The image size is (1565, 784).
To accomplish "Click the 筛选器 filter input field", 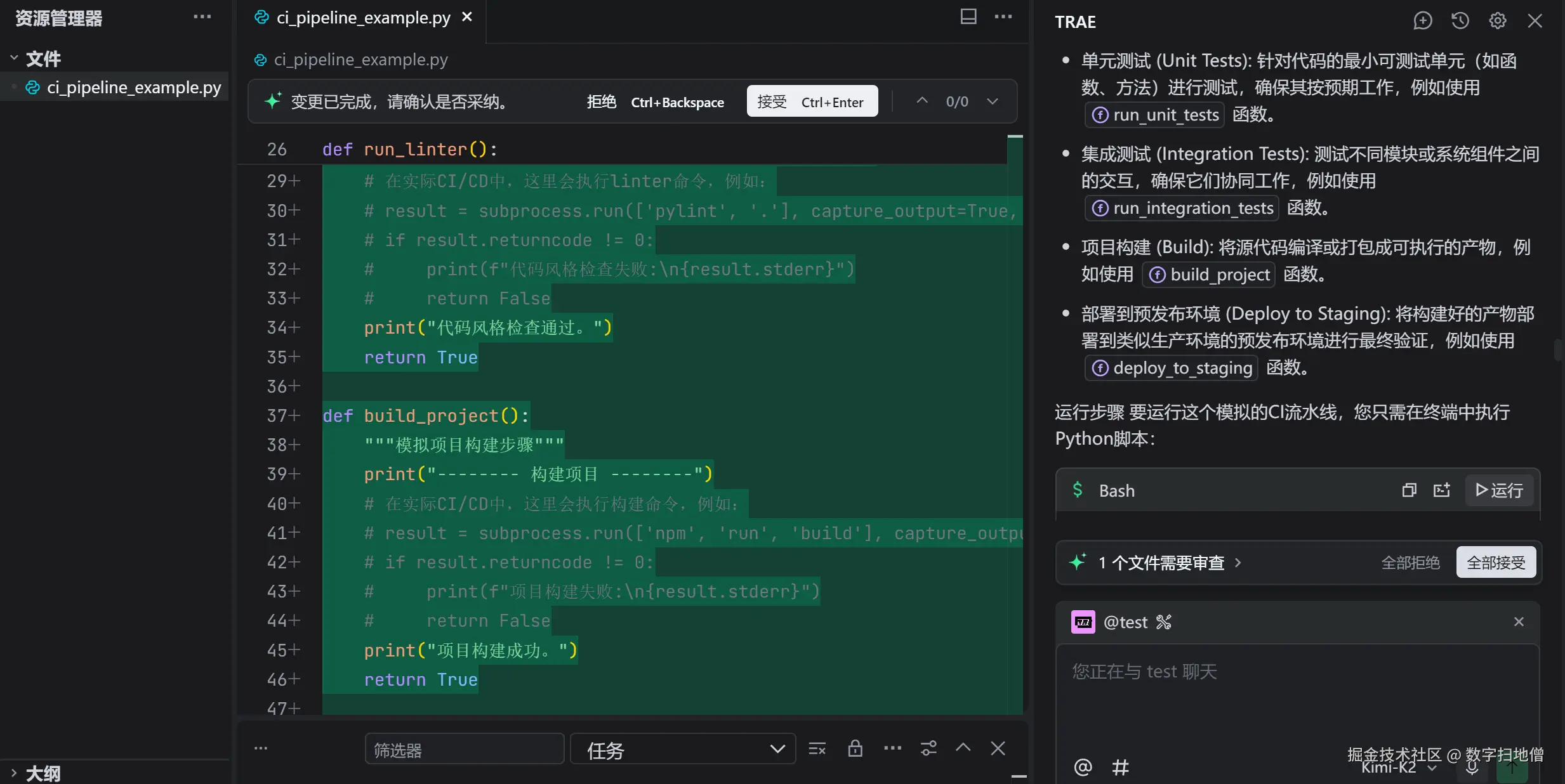I will pos(464,750).
